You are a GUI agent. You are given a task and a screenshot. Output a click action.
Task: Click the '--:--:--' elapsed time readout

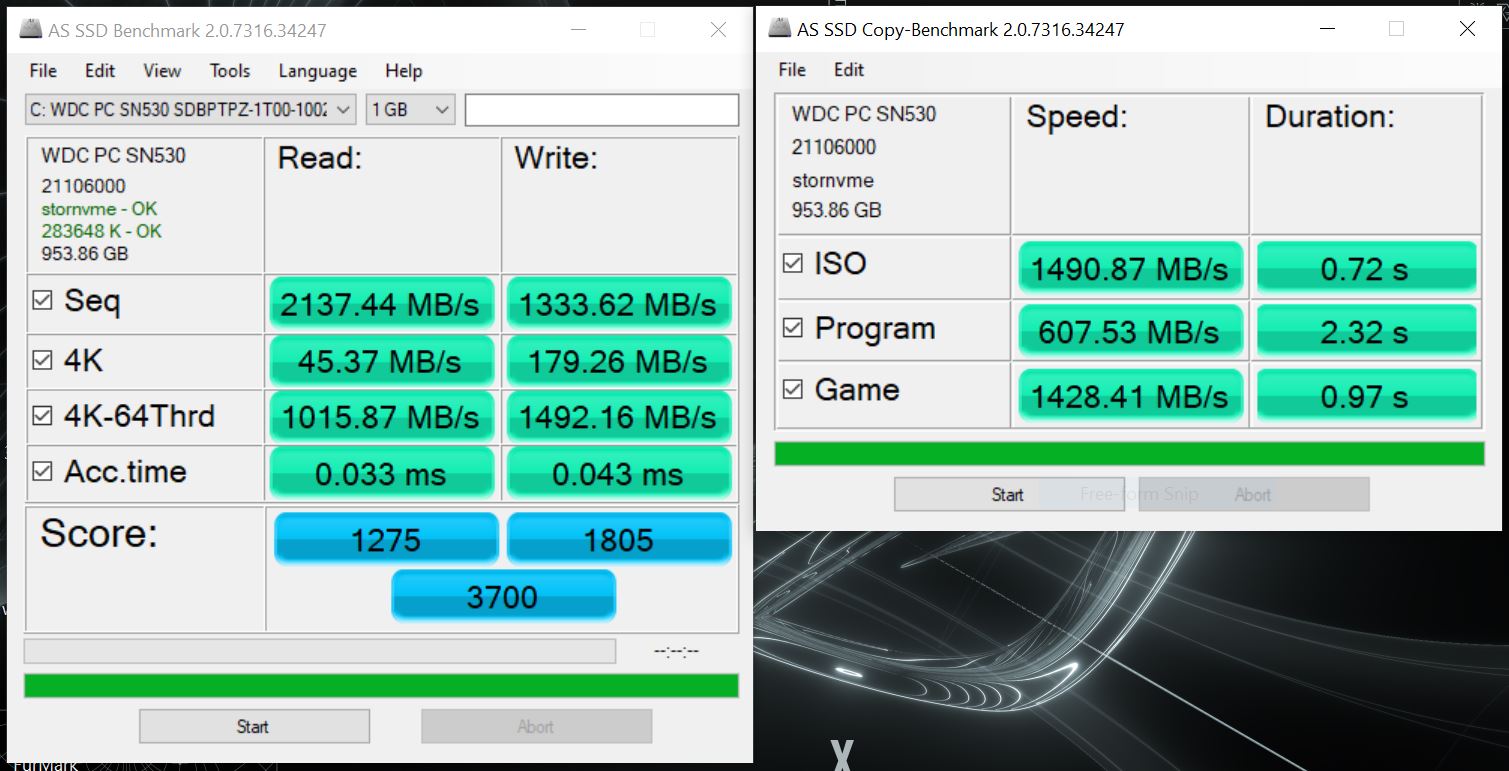(676, 652)
